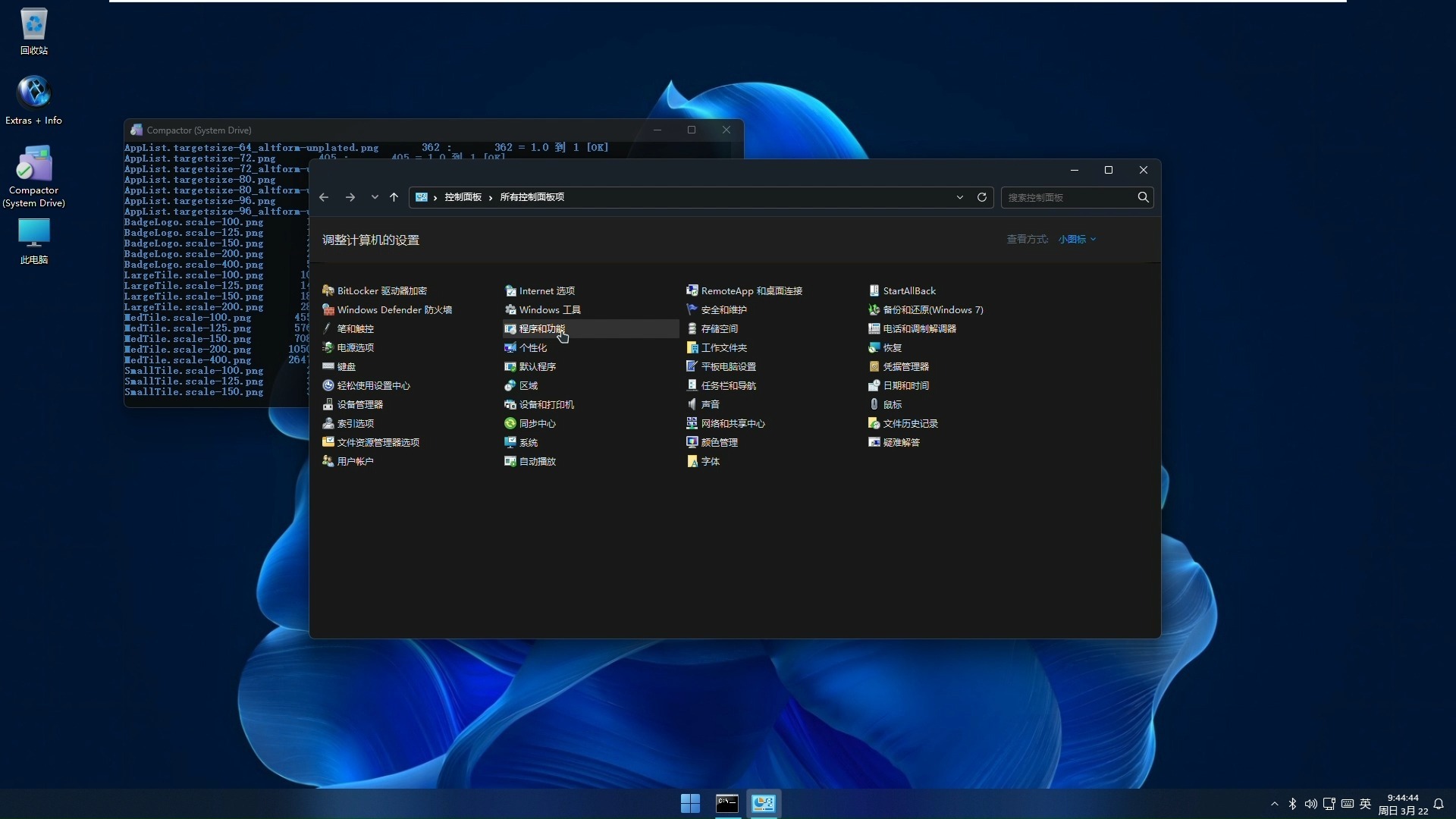This screenshot has width=1456, height=819.
Task: Click 默认程序 icon
Action: [510, 367]
